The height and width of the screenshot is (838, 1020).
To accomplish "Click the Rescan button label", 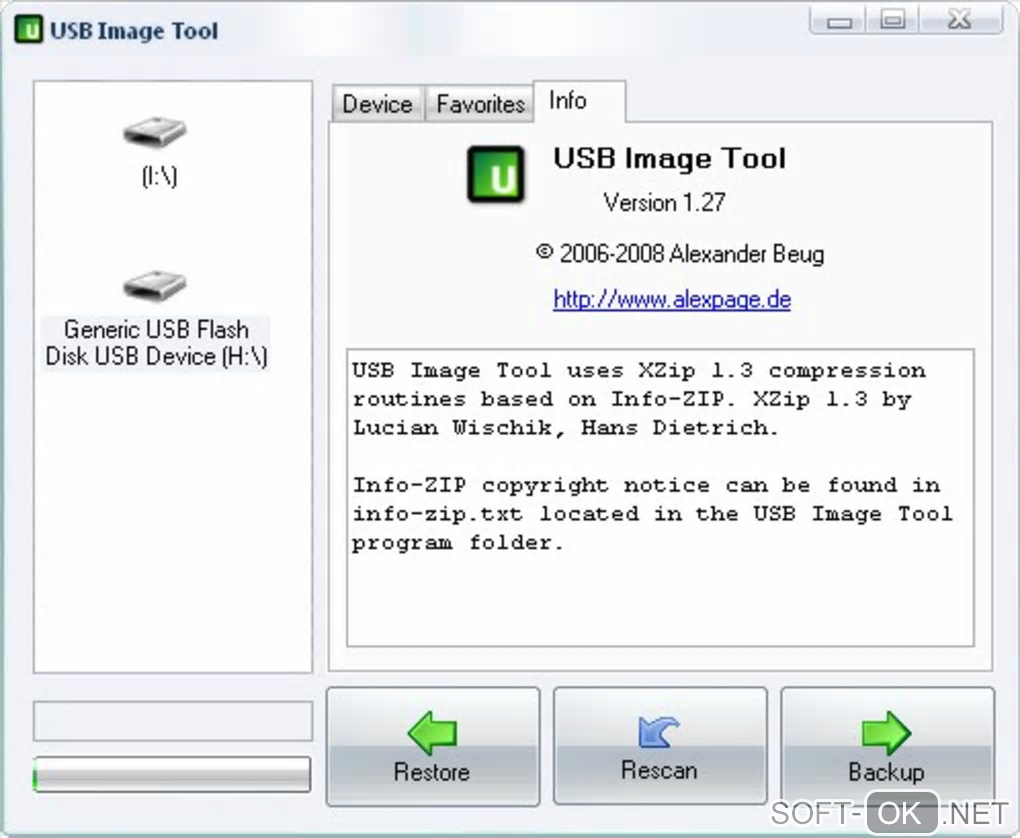I will [659, 770].
